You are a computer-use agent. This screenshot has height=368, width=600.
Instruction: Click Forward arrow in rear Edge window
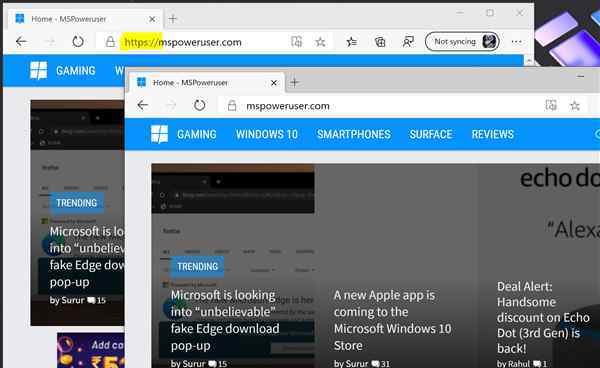tap(50, 41)
